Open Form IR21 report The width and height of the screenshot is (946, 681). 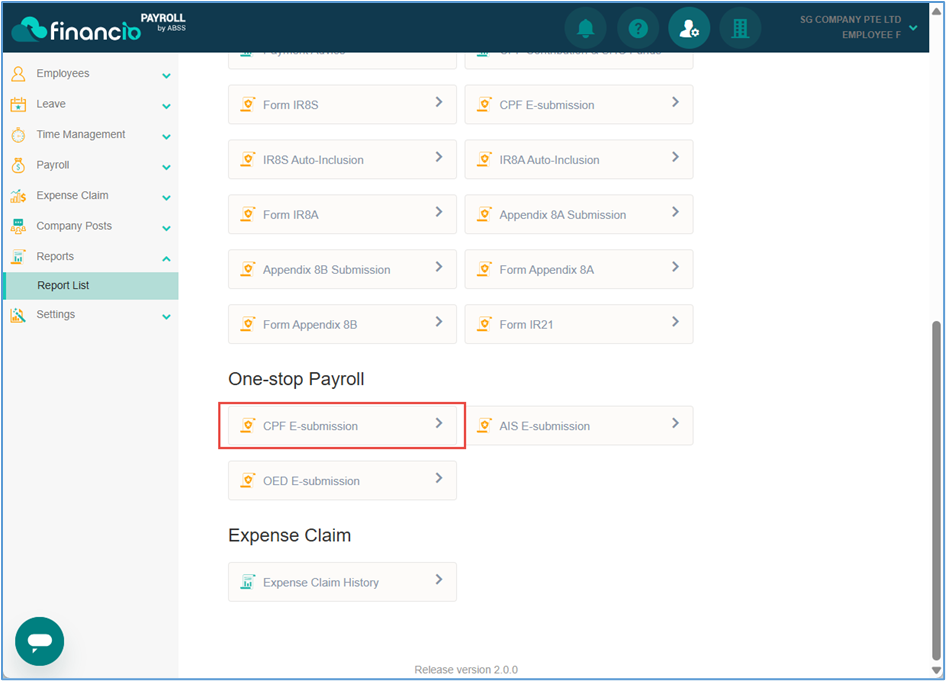[x=579, y=324]
